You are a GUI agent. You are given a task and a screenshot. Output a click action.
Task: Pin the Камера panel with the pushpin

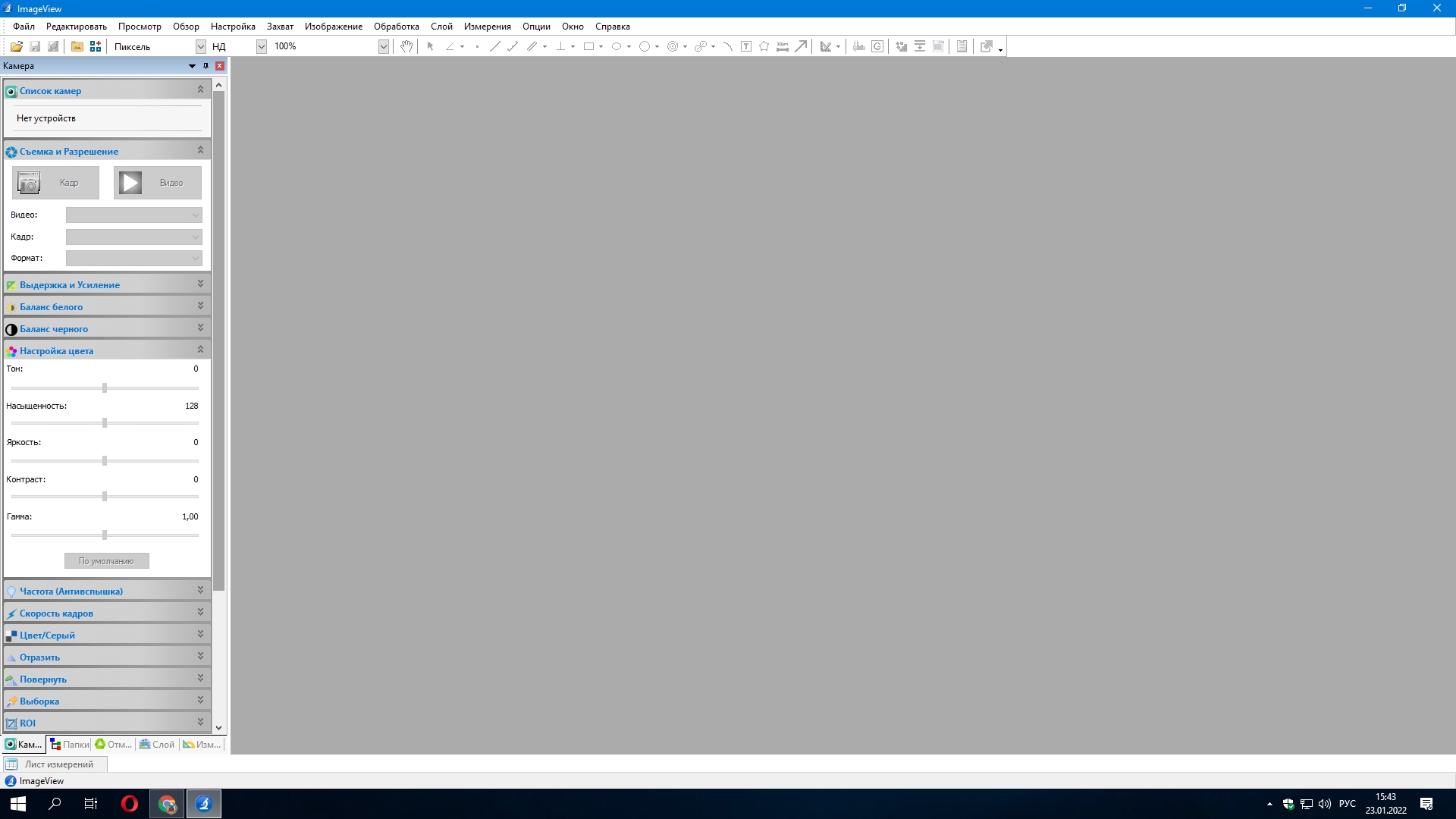206,66
